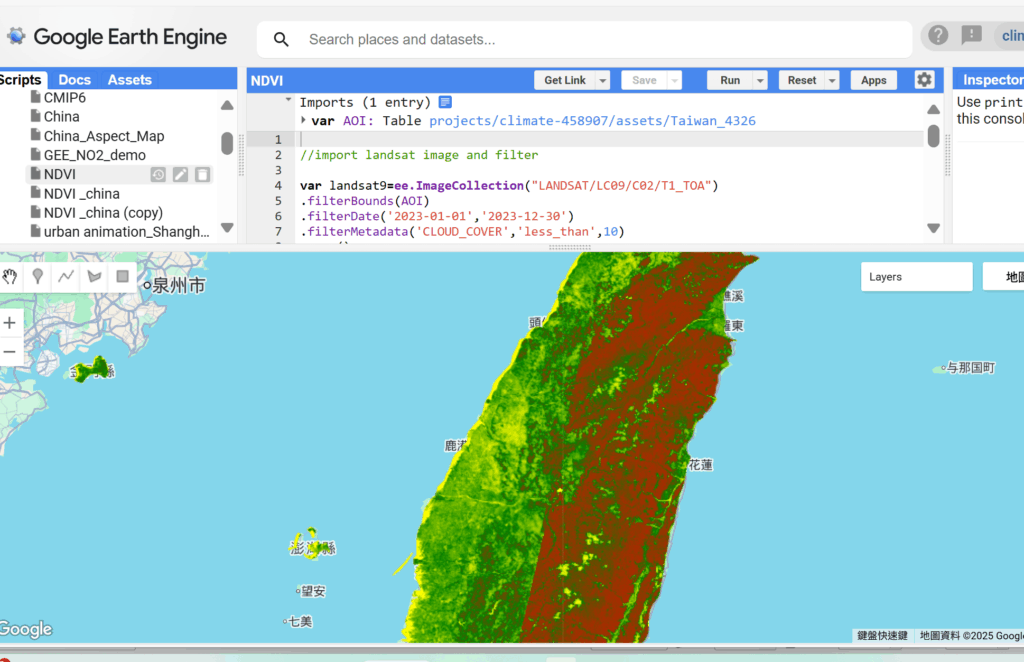Click the rename pencil icon for NDVI
The image size is (1024, 662).
(180, 175)
